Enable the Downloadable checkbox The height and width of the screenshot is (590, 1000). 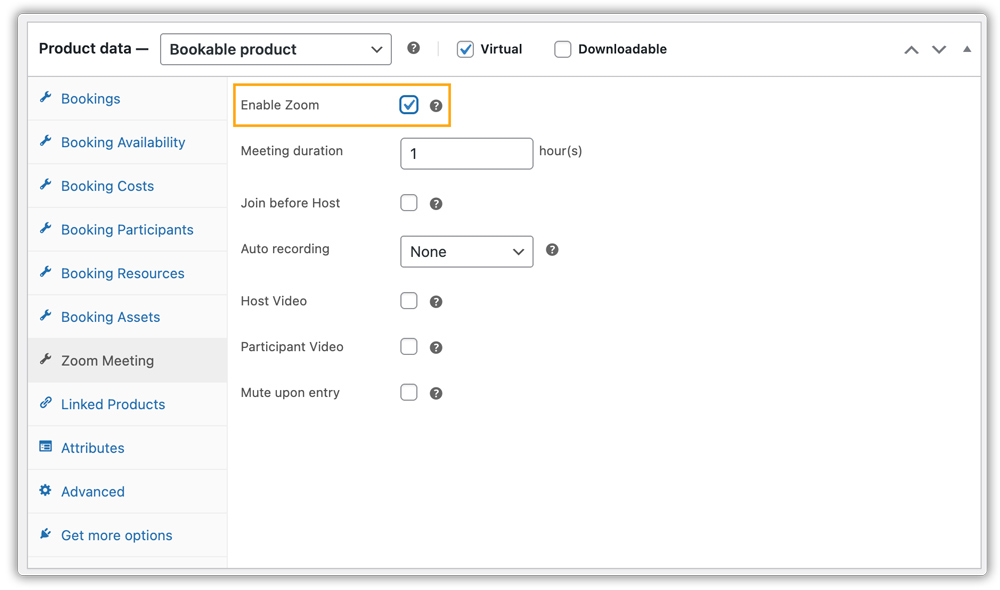(x=563, y=48)
